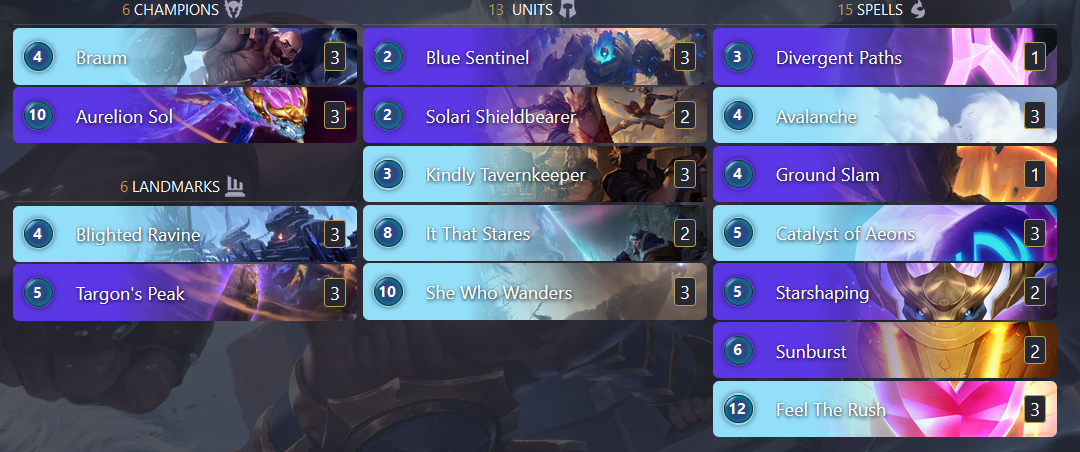Click the Champions helmet icon
Screen dimensions: 1080x452
pos(234,9)
